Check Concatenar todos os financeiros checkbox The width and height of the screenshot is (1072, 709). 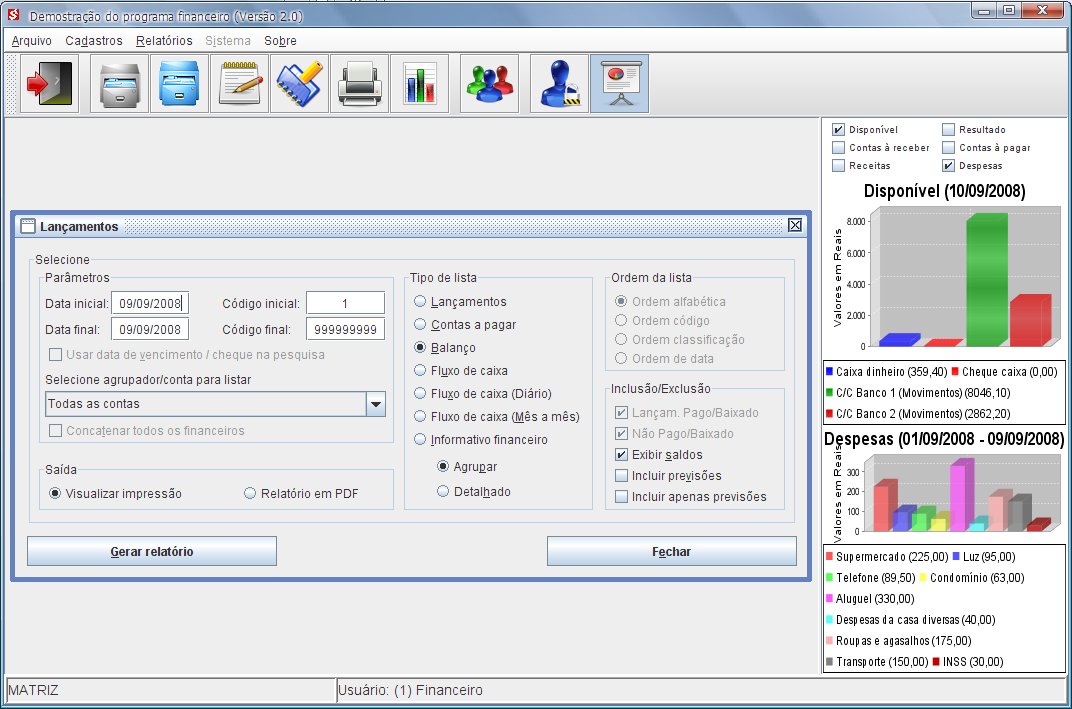(x=55, y=430)
